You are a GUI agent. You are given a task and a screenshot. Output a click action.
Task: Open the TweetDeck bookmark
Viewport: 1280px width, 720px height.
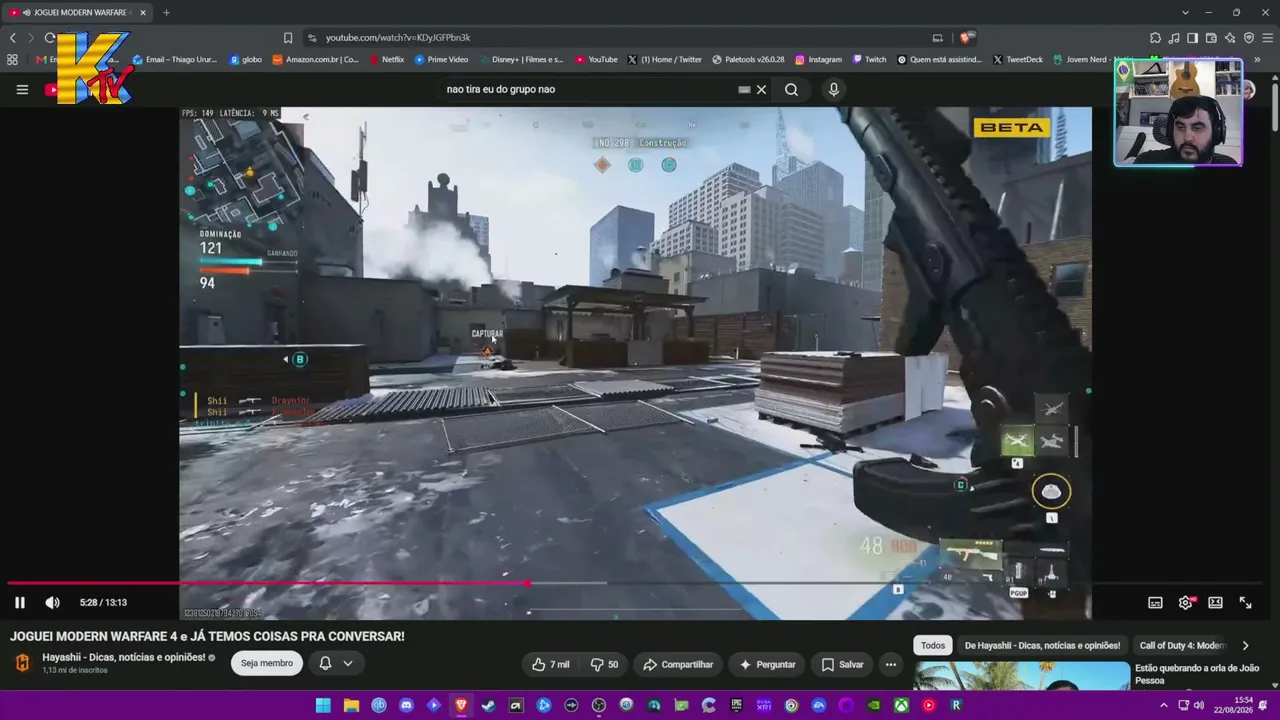point(1018,59)
